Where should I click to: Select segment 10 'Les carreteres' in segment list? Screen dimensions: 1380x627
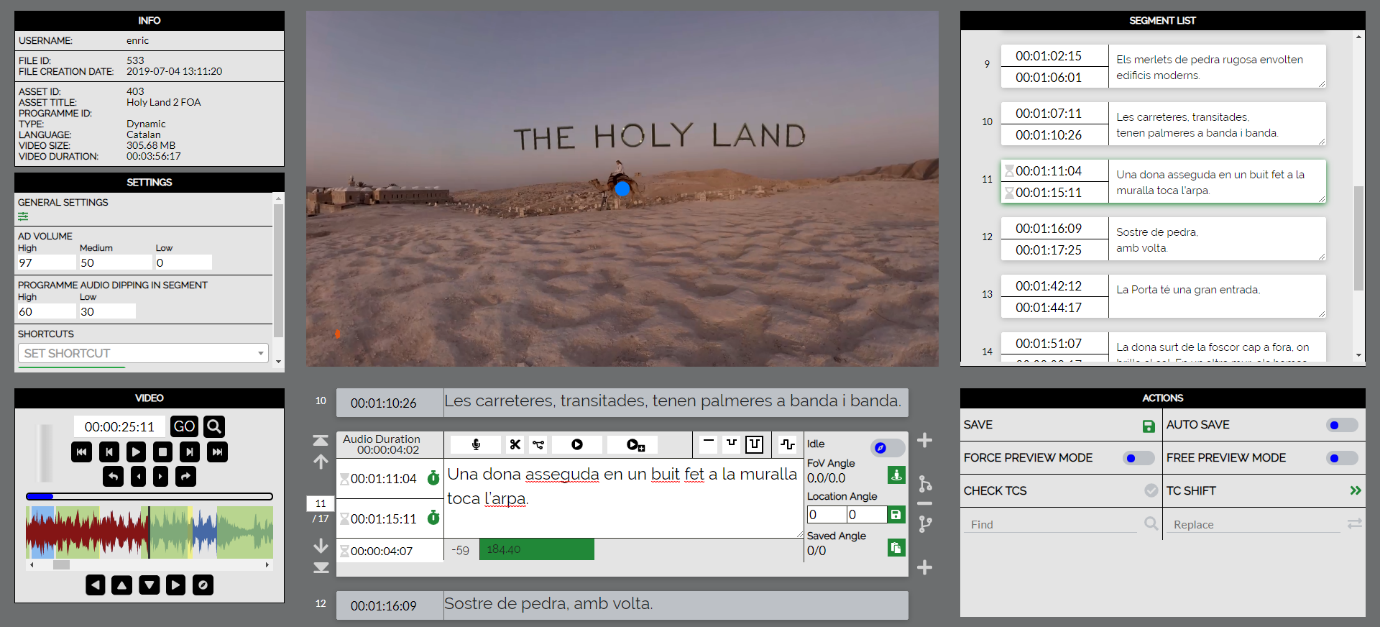[x=1219, y=125]
